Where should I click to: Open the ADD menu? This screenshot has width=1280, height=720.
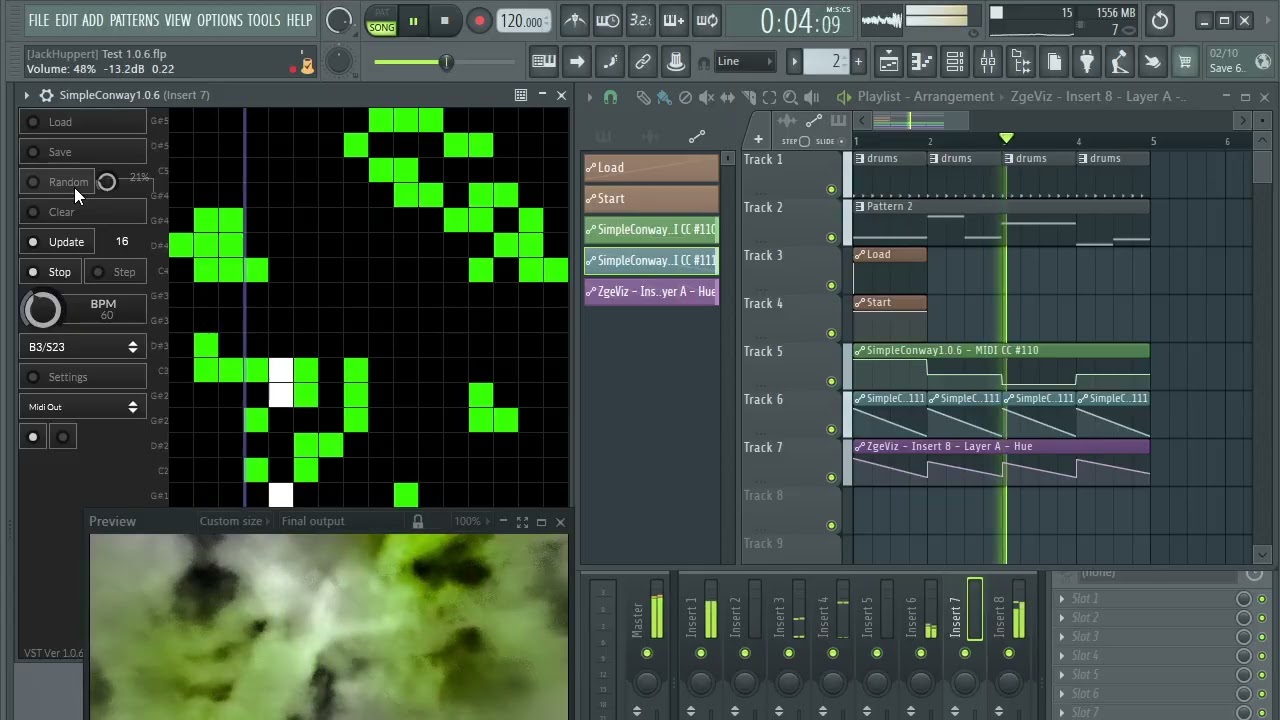pyautogui.click(x=93, y=20)
